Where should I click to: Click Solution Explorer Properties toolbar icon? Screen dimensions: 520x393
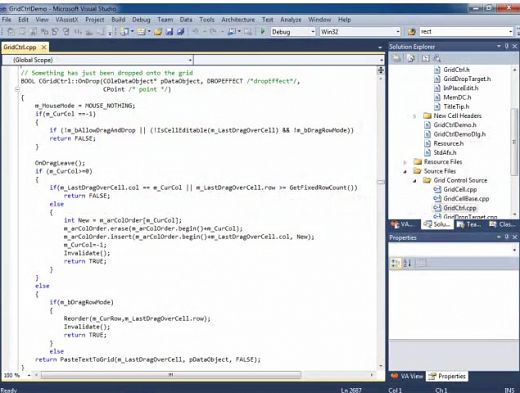pyautogui.click(x=396, y=59)
